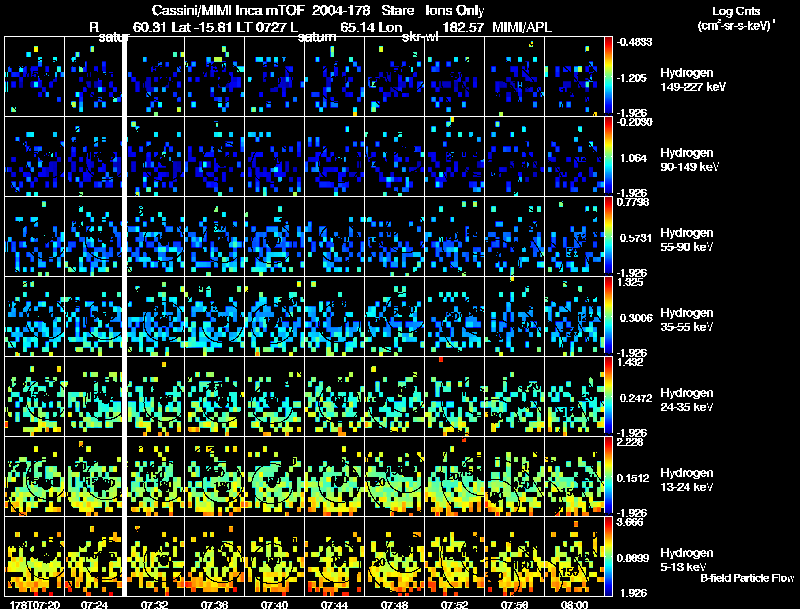800x609 pixels.
Task: Click the color bar next to 35-55 keV row
Action: pyautogui.click(x=608, y=316)
